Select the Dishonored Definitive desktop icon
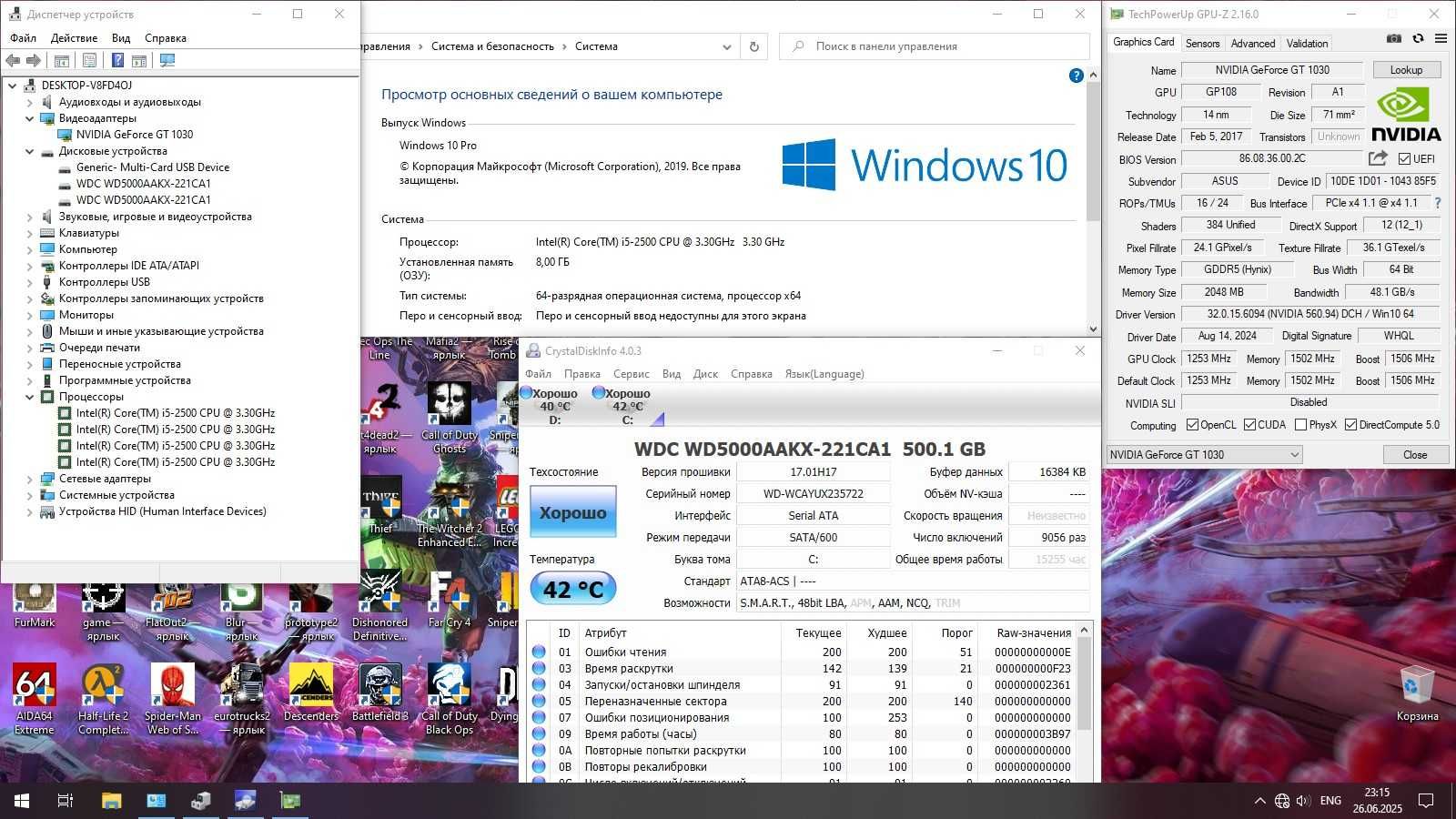Screen dimensions: 1456x819 (x=380, y=606)
